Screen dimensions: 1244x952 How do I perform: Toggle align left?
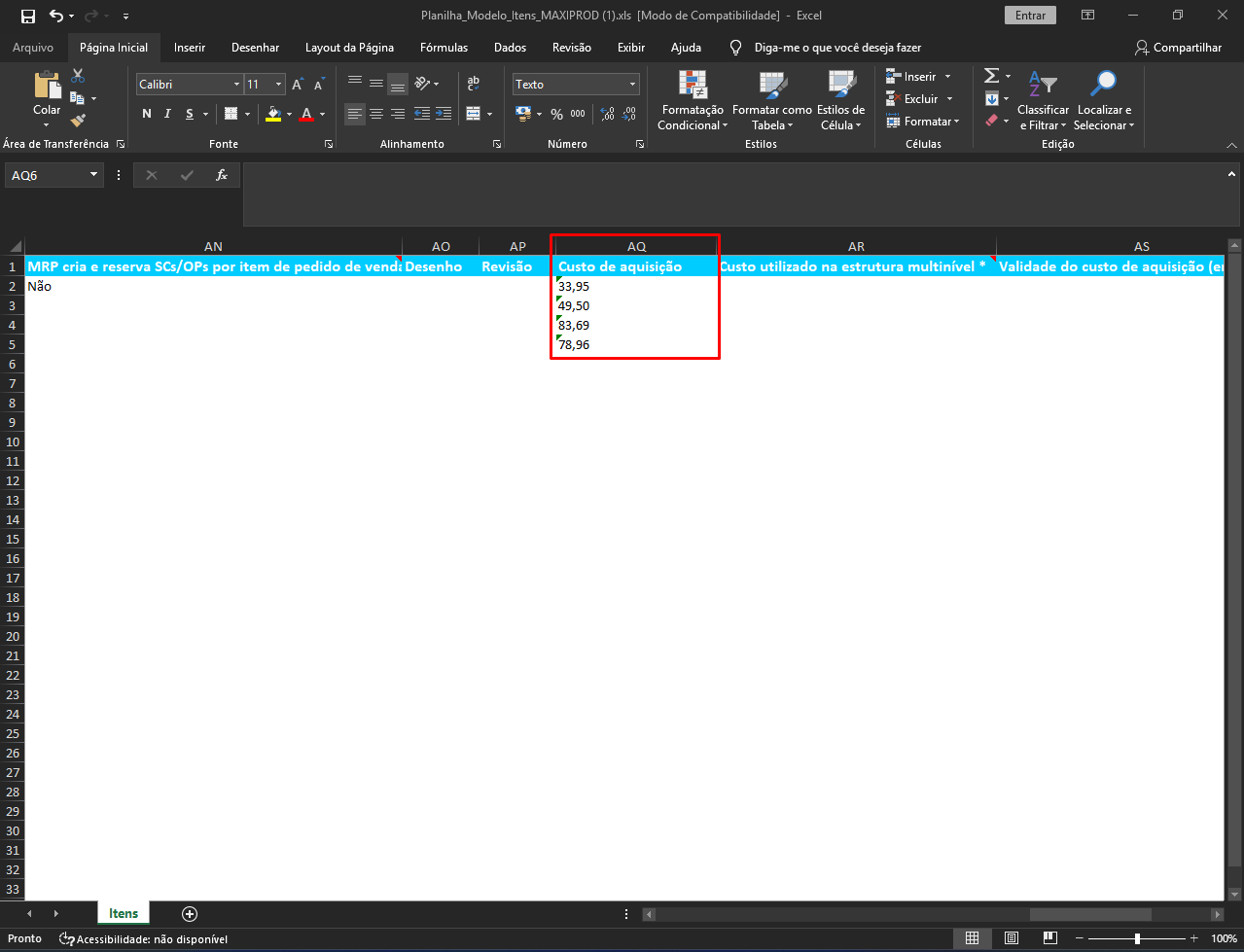tap(355, 114)
